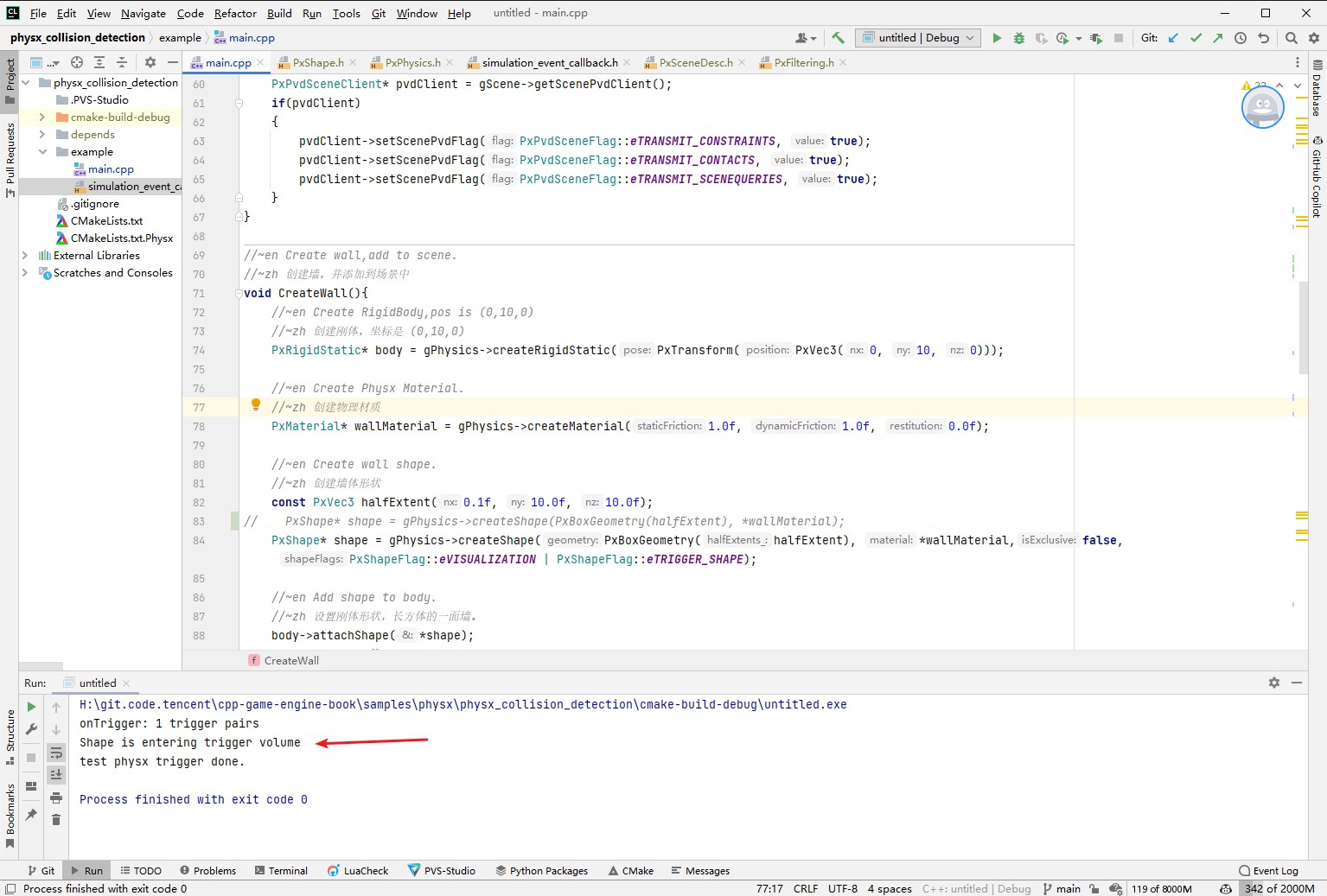
Task: Toggle GitHub Copilot side panel
Action: click(1317, 176)
